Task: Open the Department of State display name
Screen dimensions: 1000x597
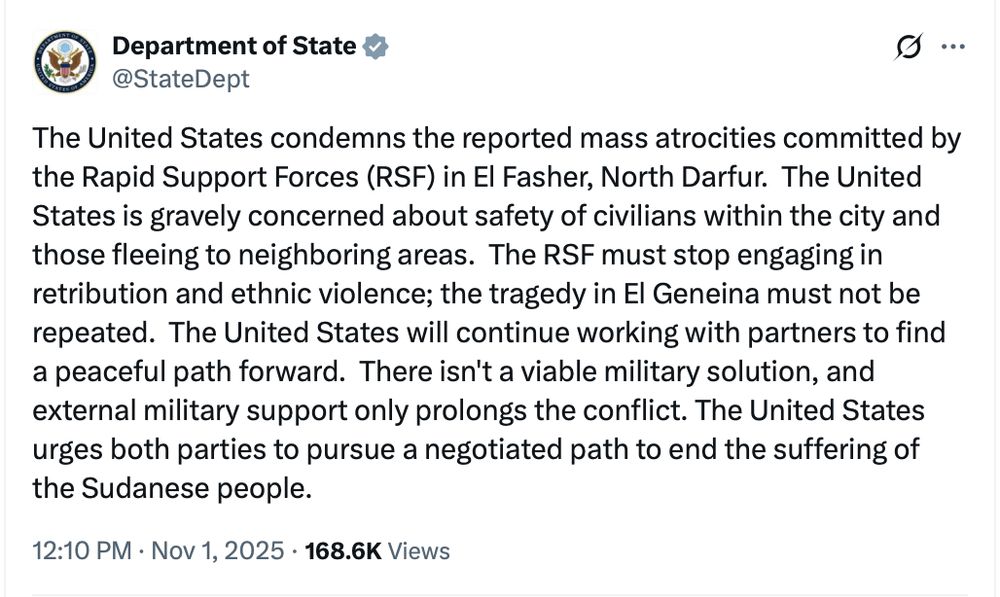Action: [x=234, y=46]
